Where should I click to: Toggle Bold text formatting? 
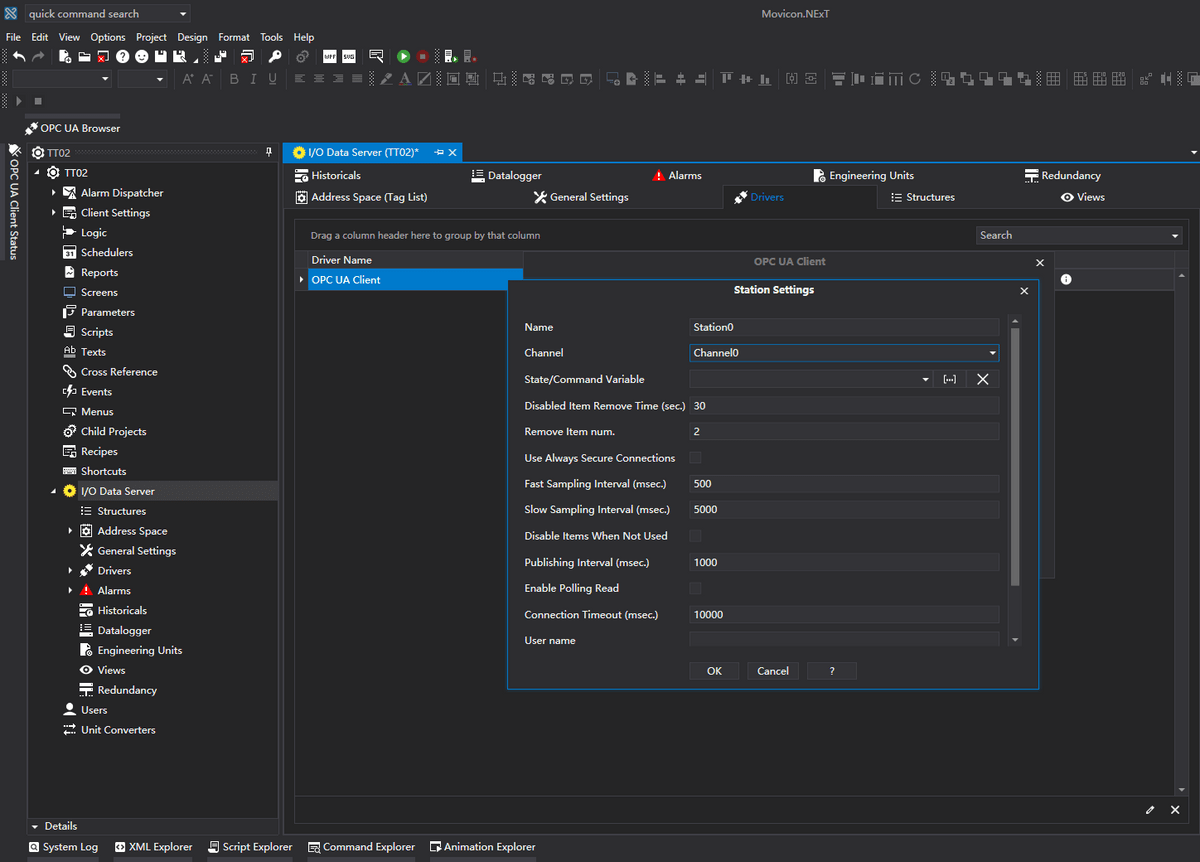[x=234, y=79]
